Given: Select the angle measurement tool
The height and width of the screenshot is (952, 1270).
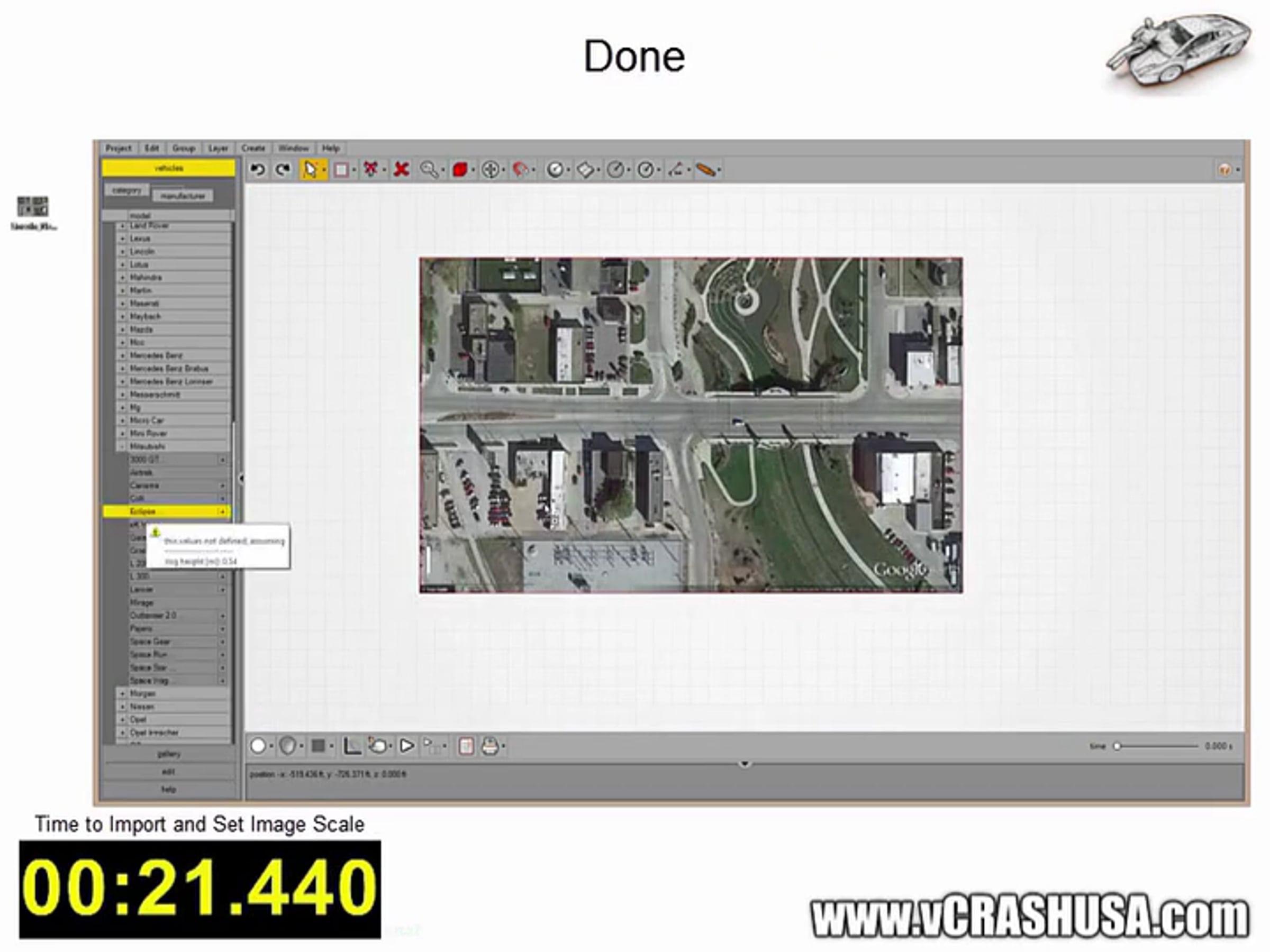Looking at the screenshot, I should (x=676, y=170).
